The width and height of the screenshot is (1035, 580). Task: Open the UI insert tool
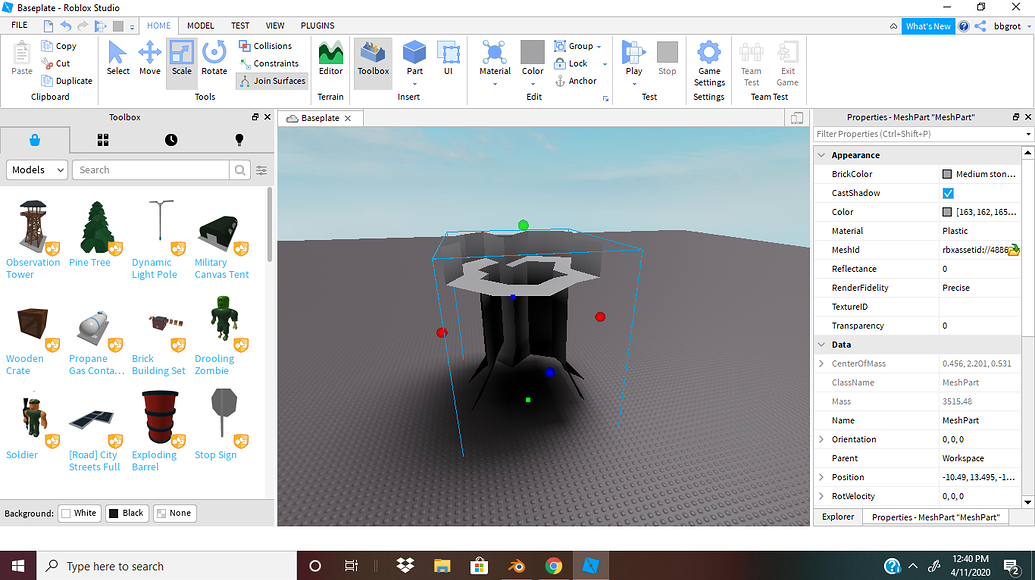tap(448, 58)
